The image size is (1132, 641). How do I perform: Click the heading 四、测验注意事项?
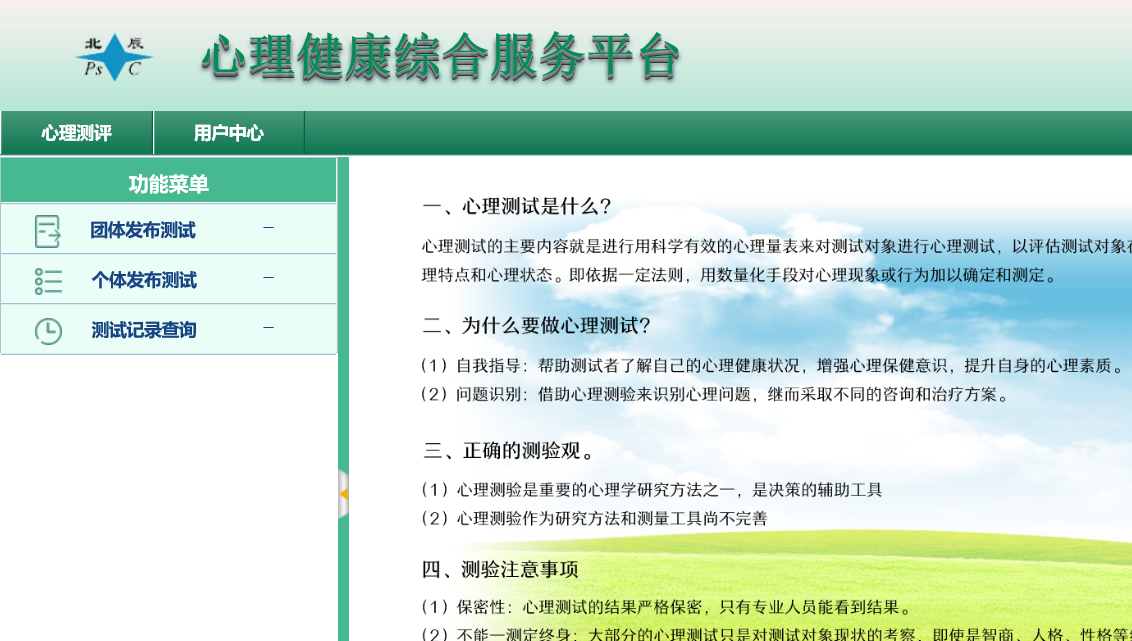click(500, 570)
